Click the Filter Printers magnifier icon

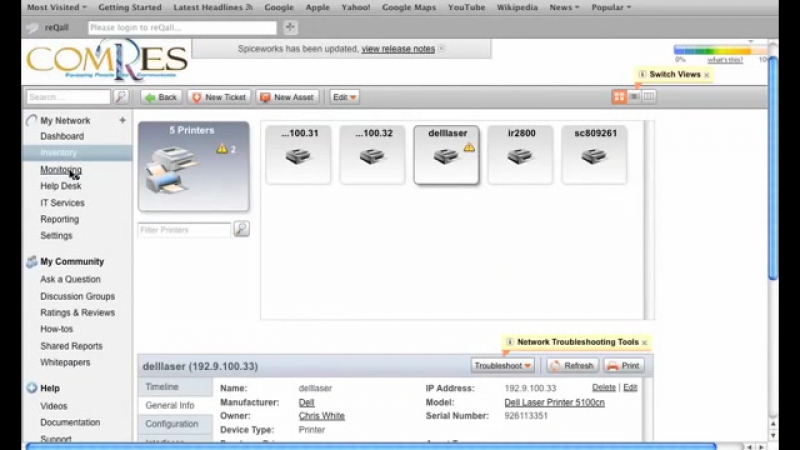tap(241, 229)
